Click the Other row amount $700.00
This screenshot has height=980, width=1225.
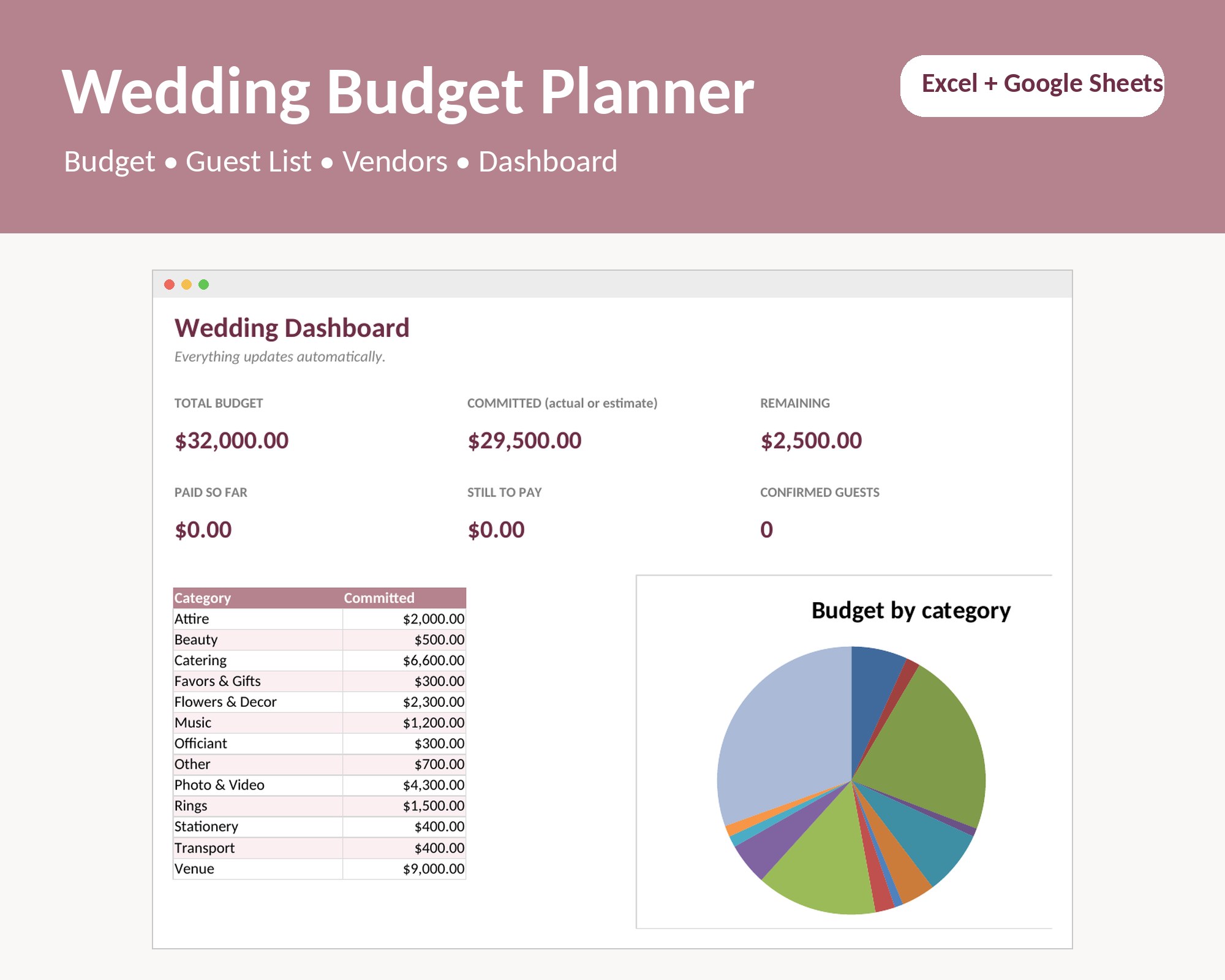(404, 764)
